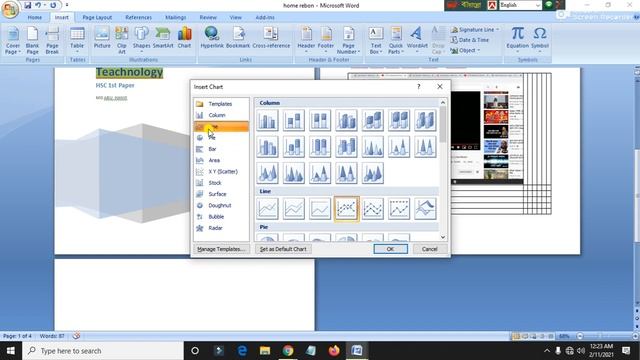Insert a Text Box

pos(376,40)
